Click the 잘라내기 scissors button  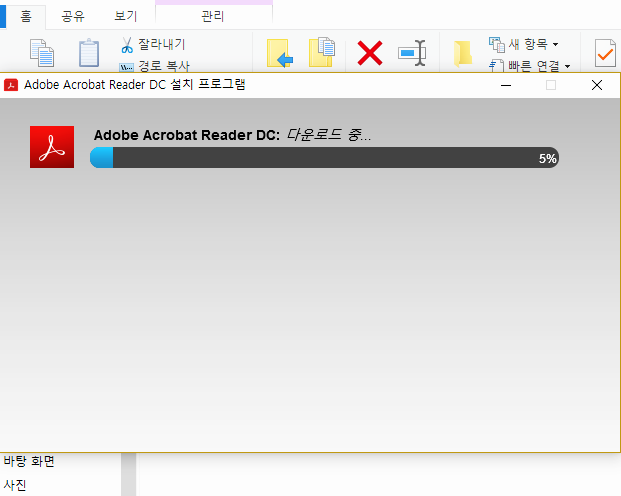pos(153,44)
